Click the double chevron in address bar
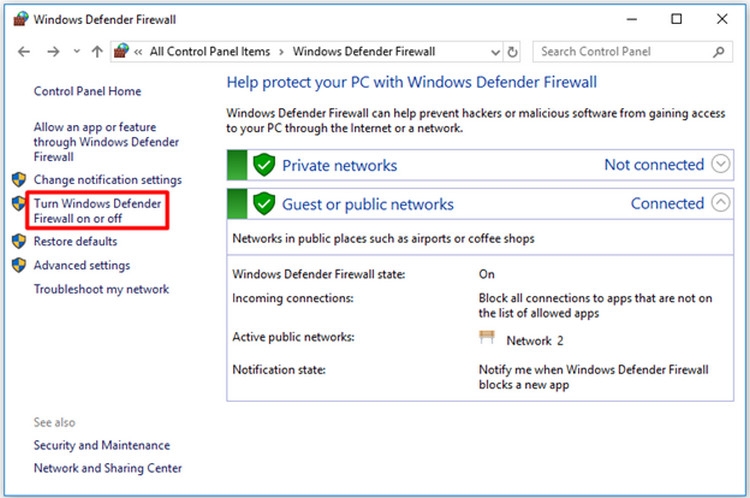The width and height of the screenshot is (750, 498). click(x=138, y=52)
